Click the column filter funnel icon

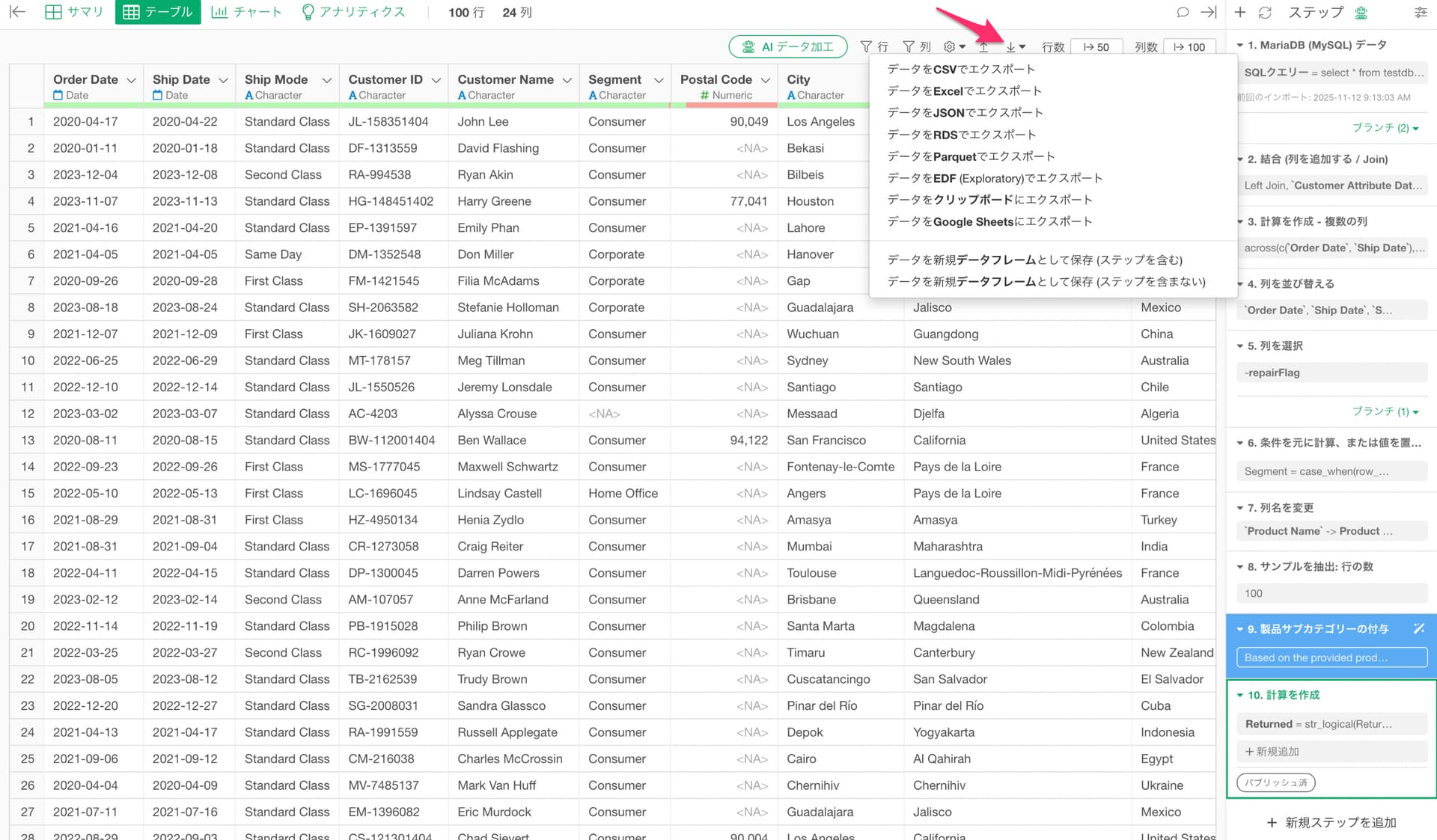909,46
